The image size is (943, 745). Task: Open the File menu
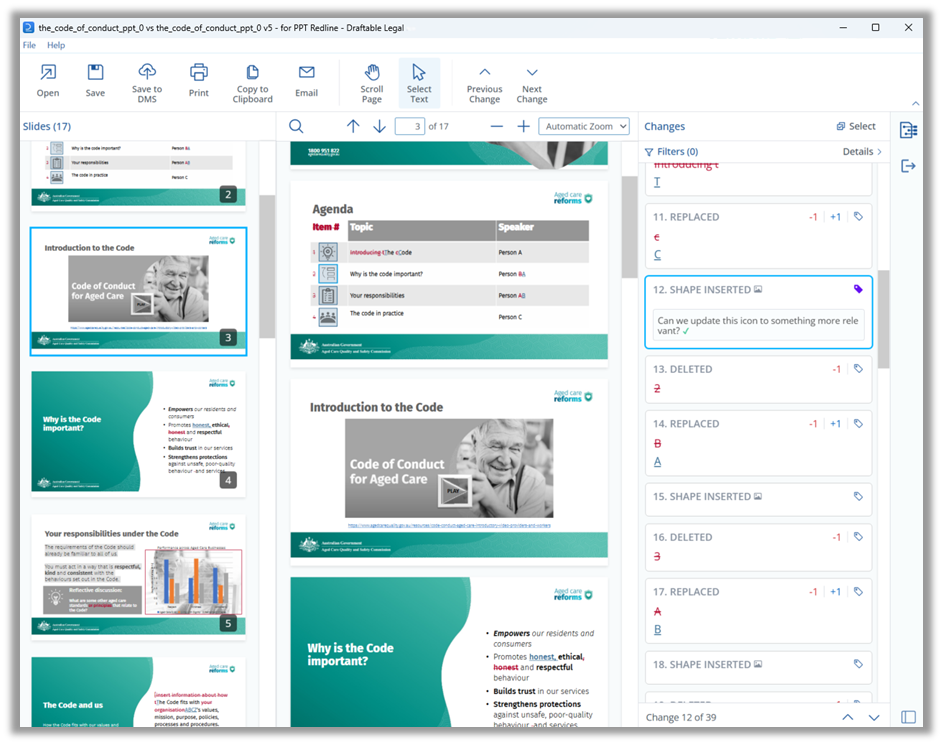pos(29,45)
